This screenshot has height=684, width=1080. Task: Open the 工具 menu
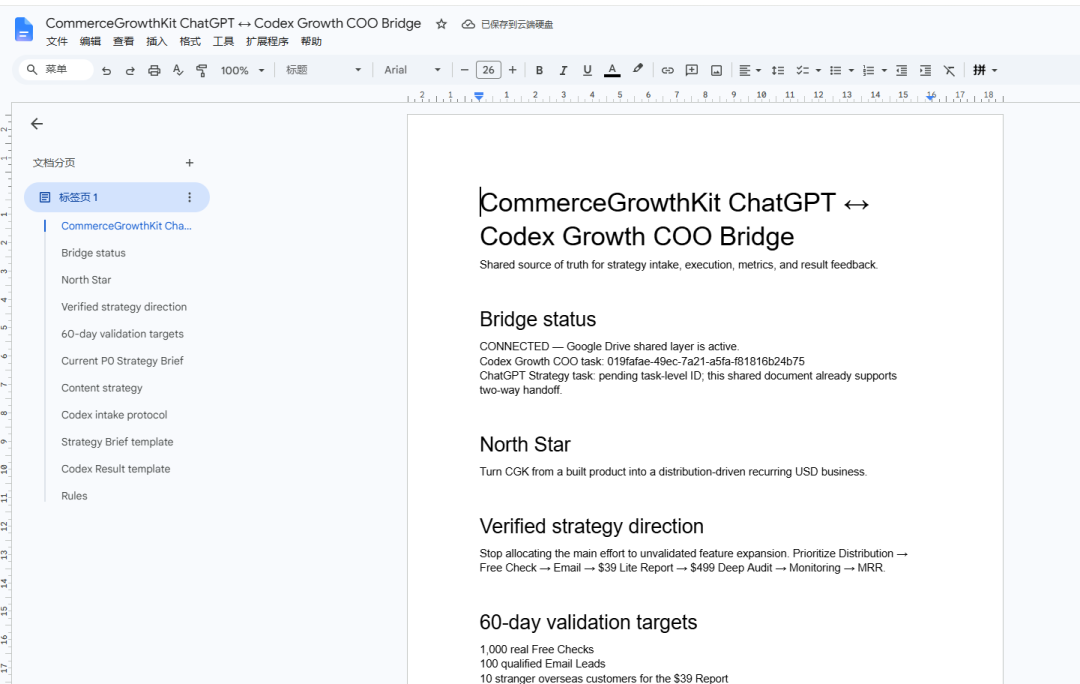pyautogui.click(x=223, y=41)
